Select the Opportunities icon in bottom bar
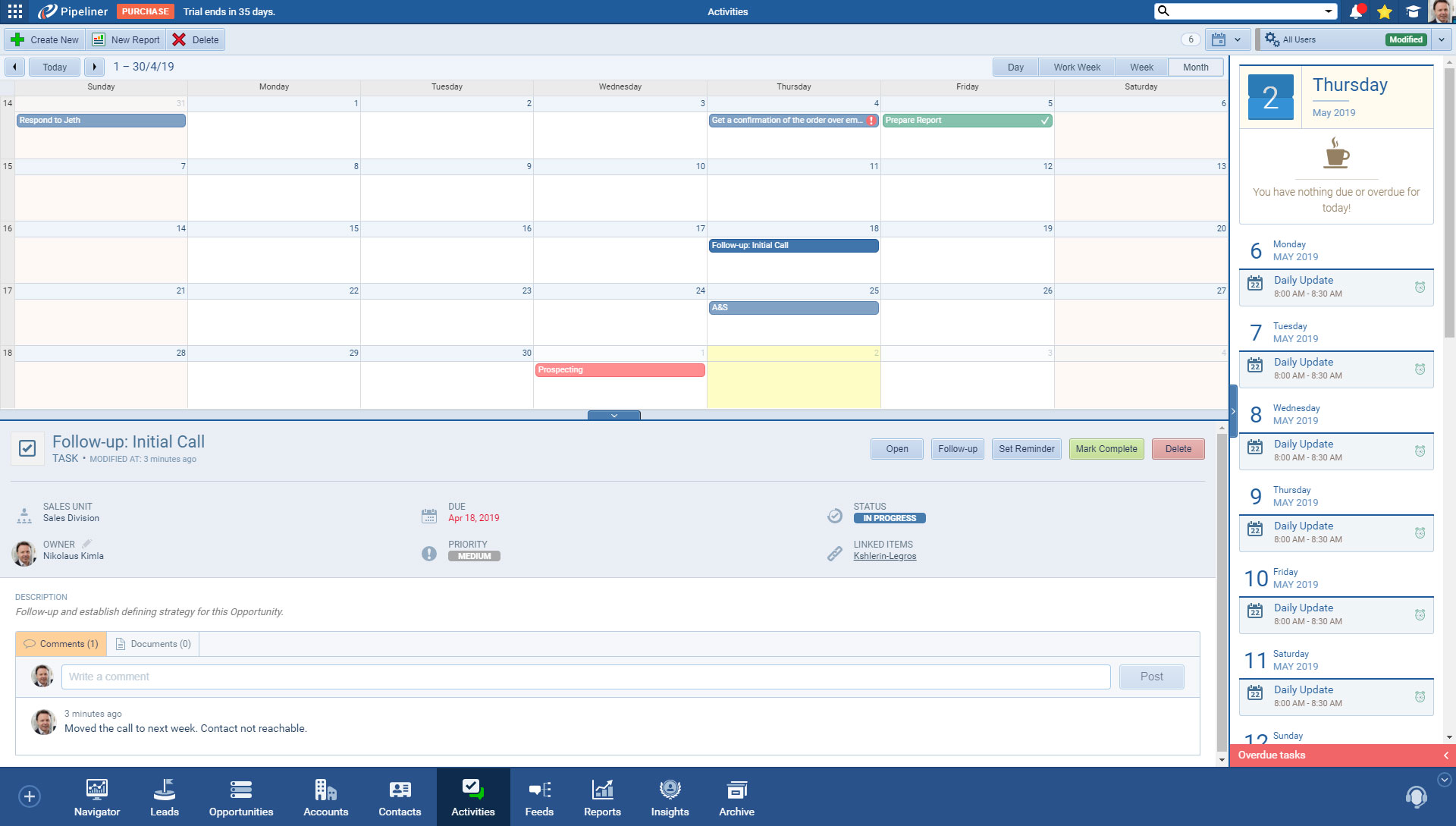This screenshot has height=826, width=1456. (240, 796)
